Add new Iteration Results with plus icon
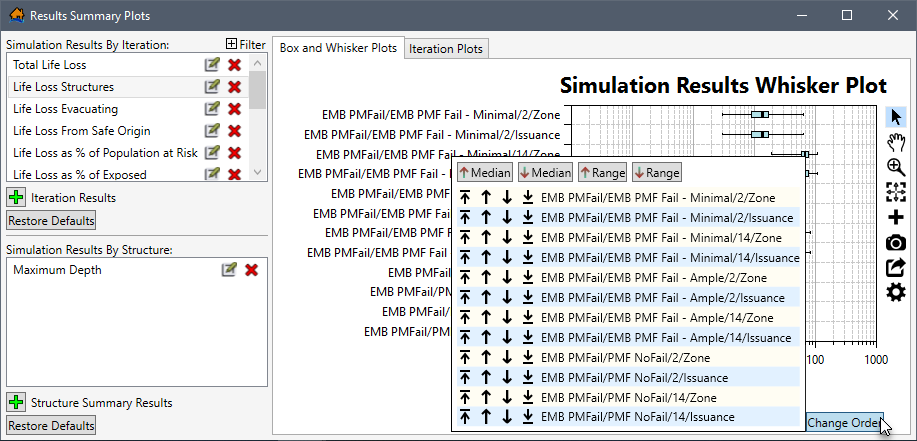Screen dimensions: 917x441 (16, 198)
